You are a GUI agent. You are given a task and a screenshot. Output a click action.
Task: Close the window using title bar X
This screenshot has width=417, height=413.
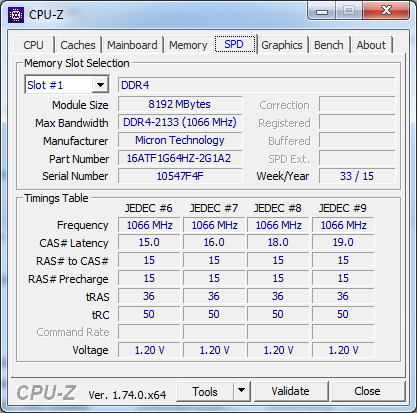pos(386,11)
